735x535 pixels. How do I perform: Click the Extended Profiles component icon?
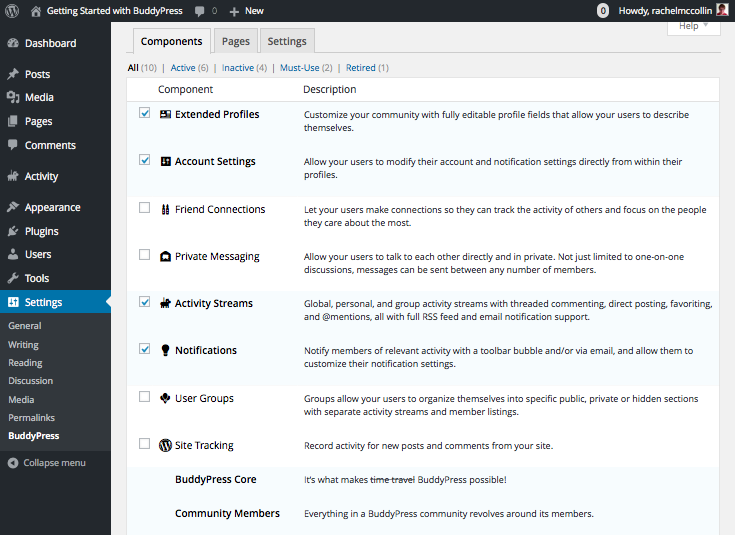[165, 114]
